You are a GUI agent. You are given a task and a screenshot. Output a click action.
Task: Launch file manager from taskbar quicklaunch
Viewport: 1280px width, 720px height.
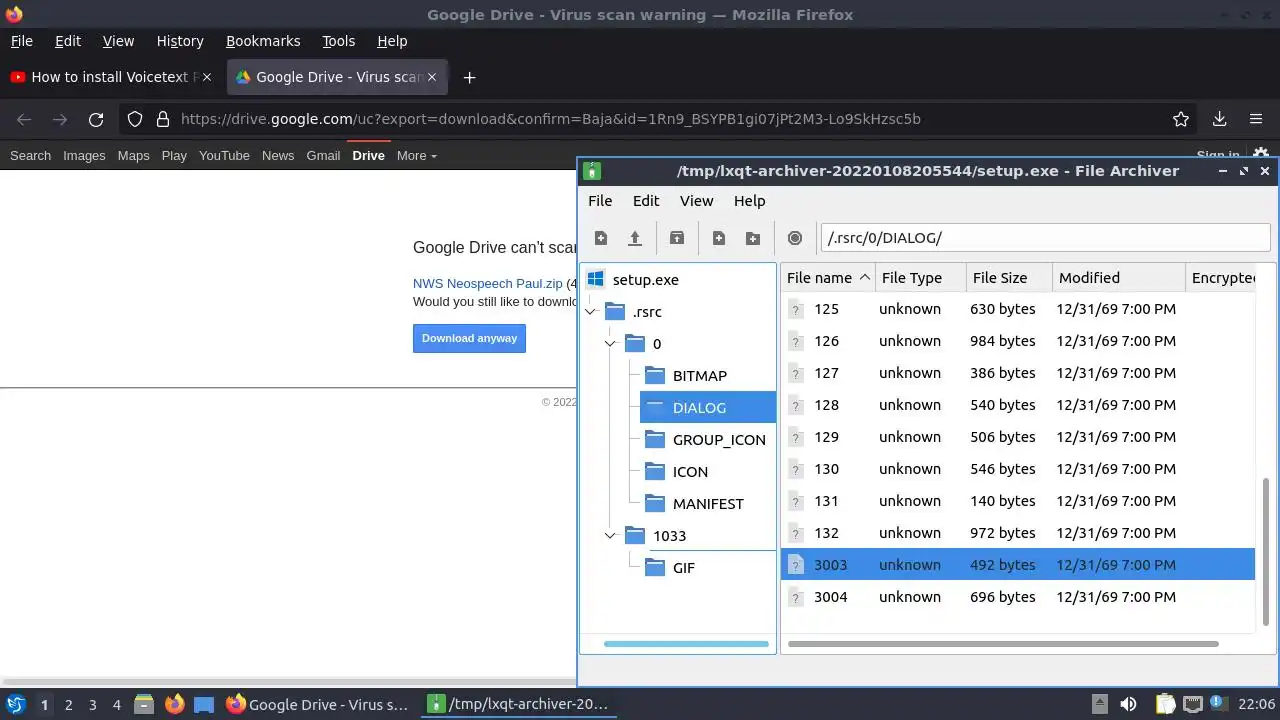(x=144, y=704)
